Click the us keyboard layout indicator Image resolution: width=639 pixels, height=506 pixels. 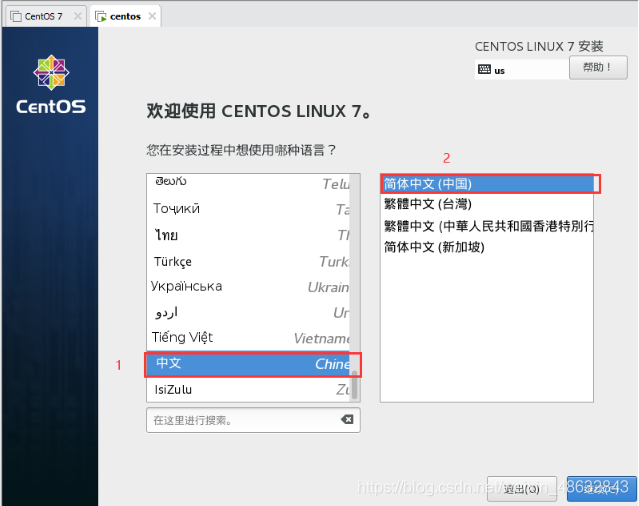point(522,70)
